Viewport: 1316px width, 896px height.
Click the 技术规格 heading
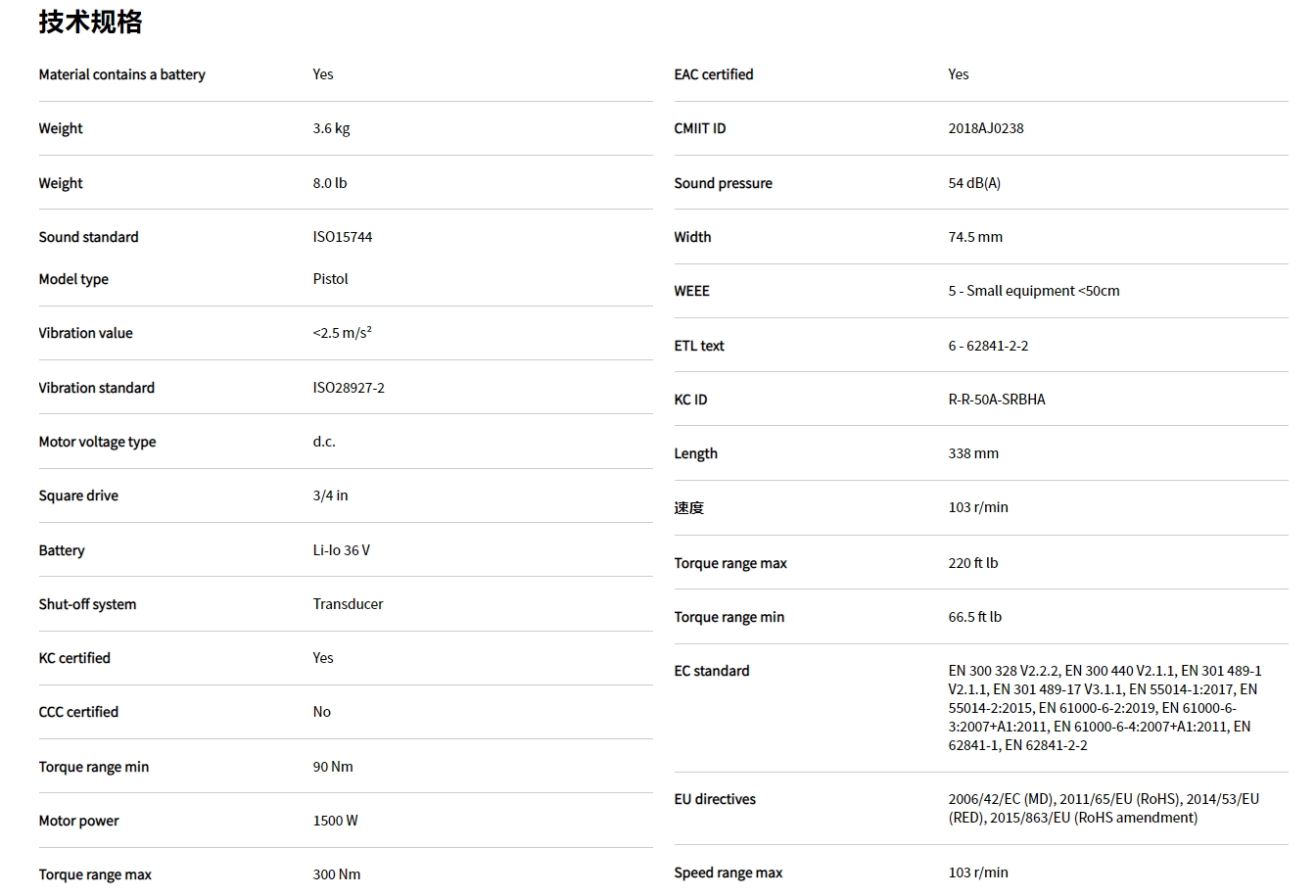(x=90, y=22)
